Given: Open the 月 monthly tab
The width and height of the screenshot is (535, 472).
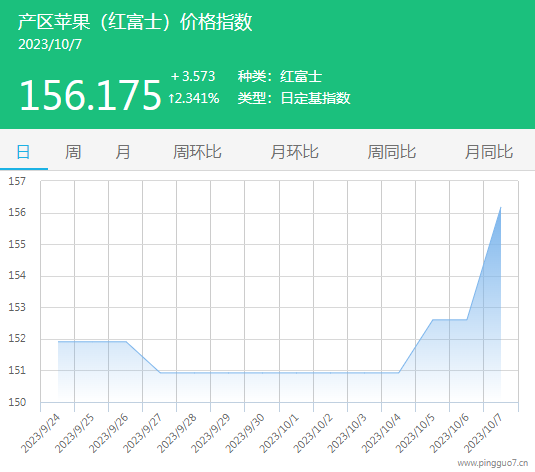Looking at the screenshot, I should tap(122, 152).
